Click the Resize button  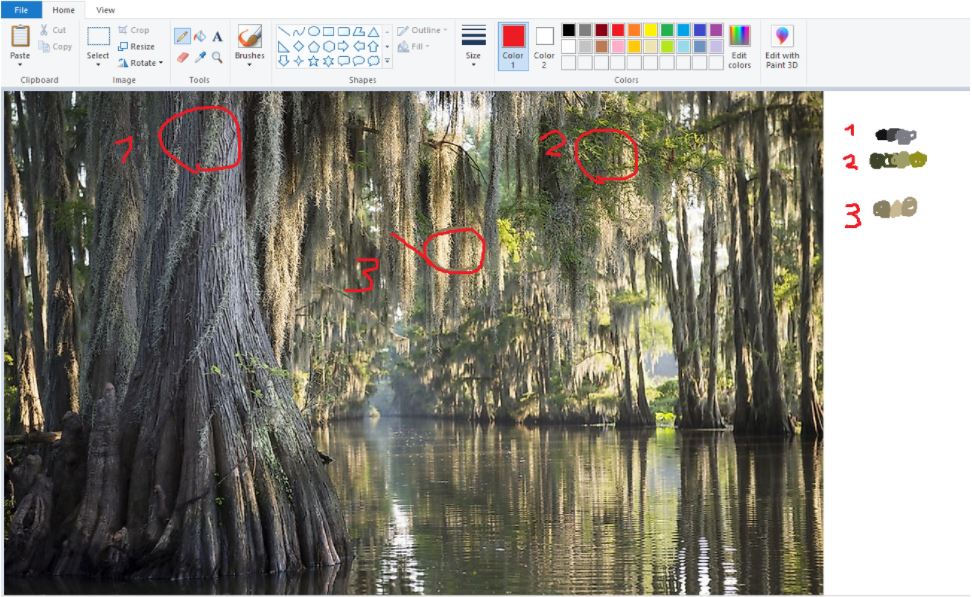coord(136,46)
